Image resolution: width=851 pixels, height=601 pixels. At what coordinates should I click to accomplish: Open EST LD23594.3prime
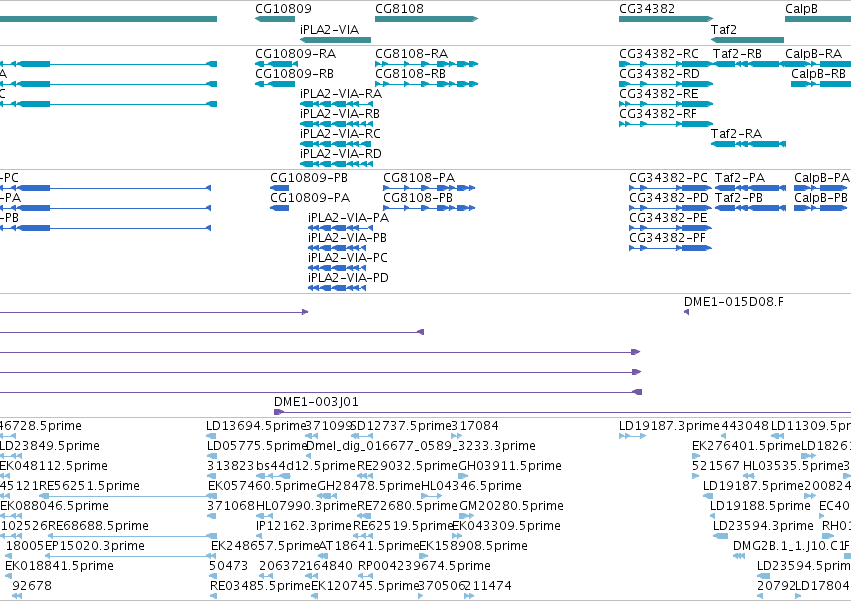pos(763,527)
